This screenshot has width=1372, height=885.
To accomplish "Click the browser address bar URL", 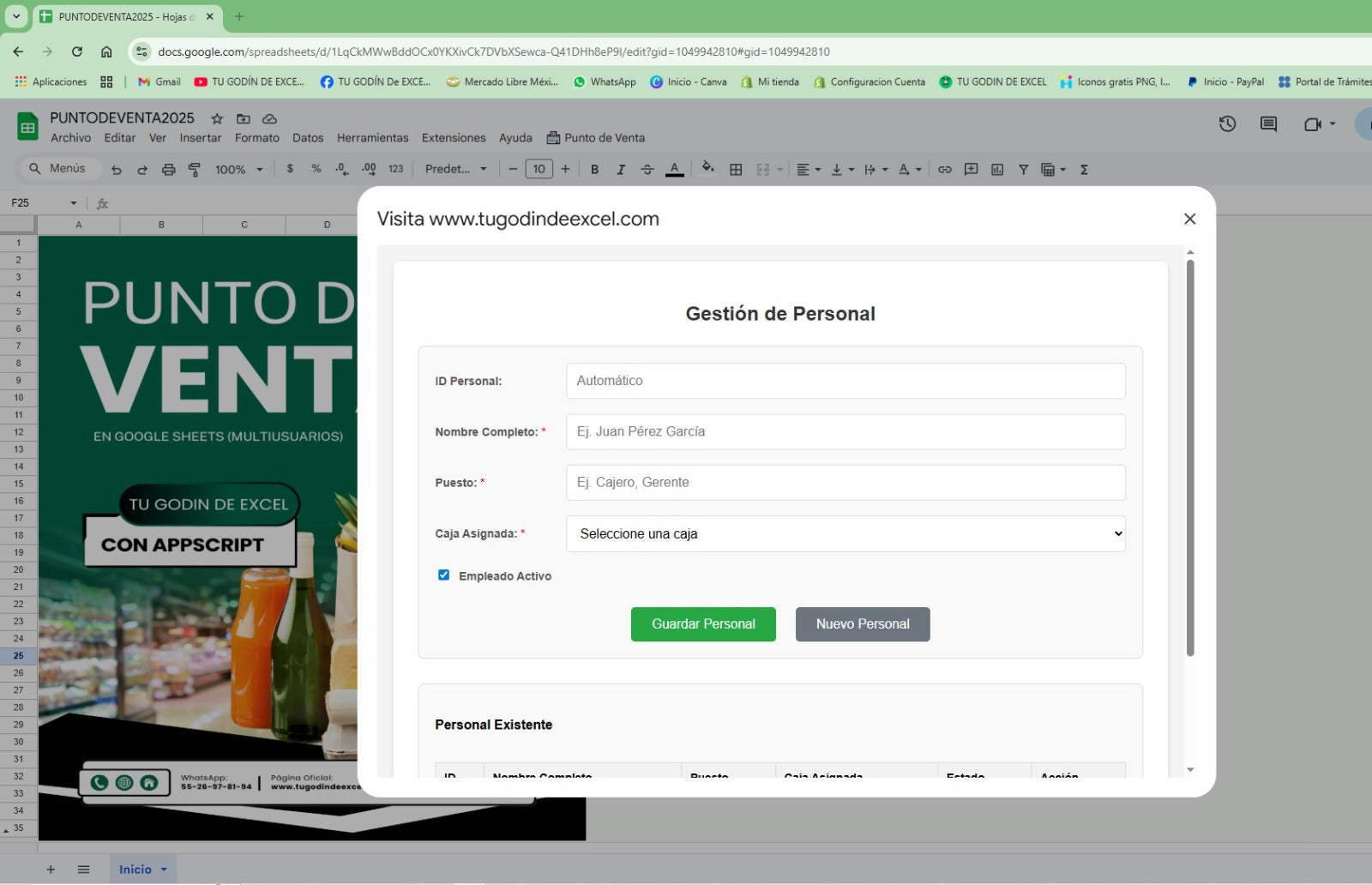I will (494, 51).
